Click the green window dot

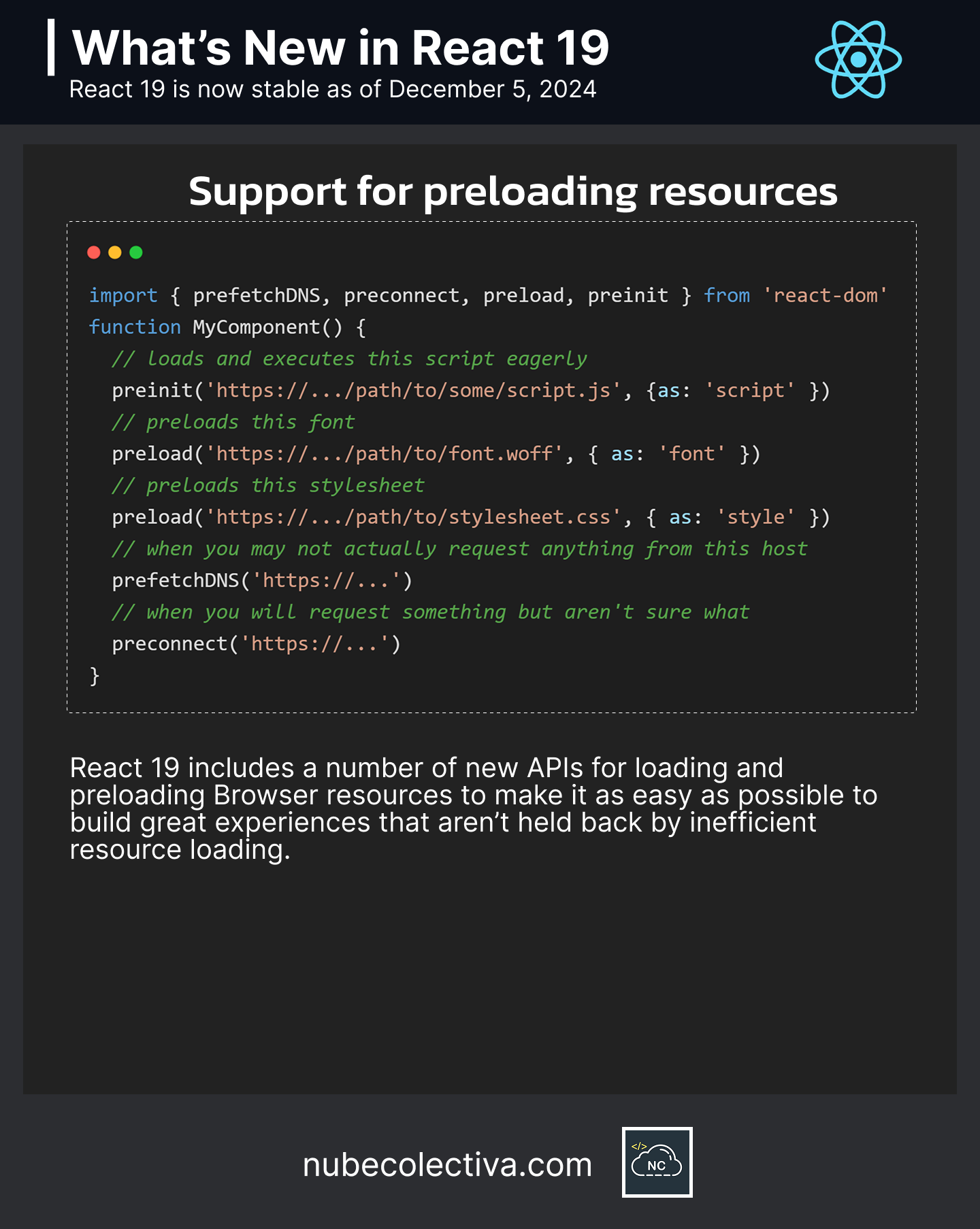click(136, 252)
